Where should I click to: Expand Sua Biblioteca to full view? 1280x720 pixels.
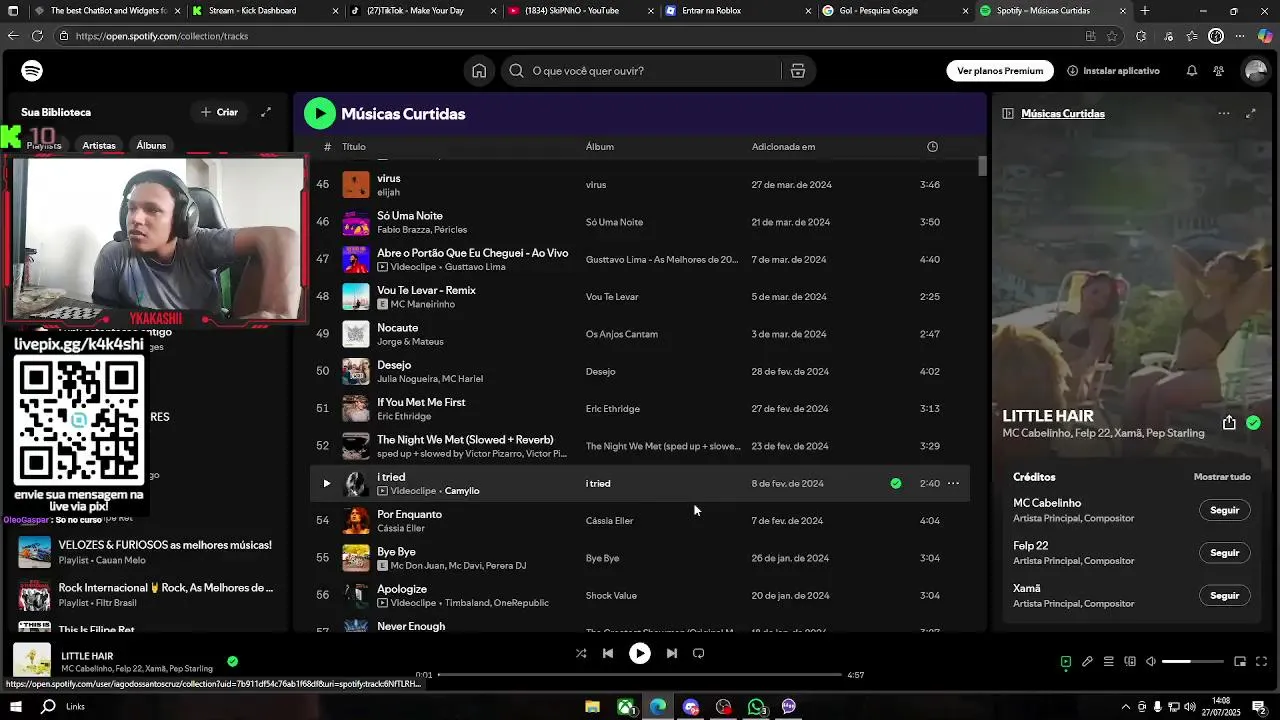tap(266, 112)
